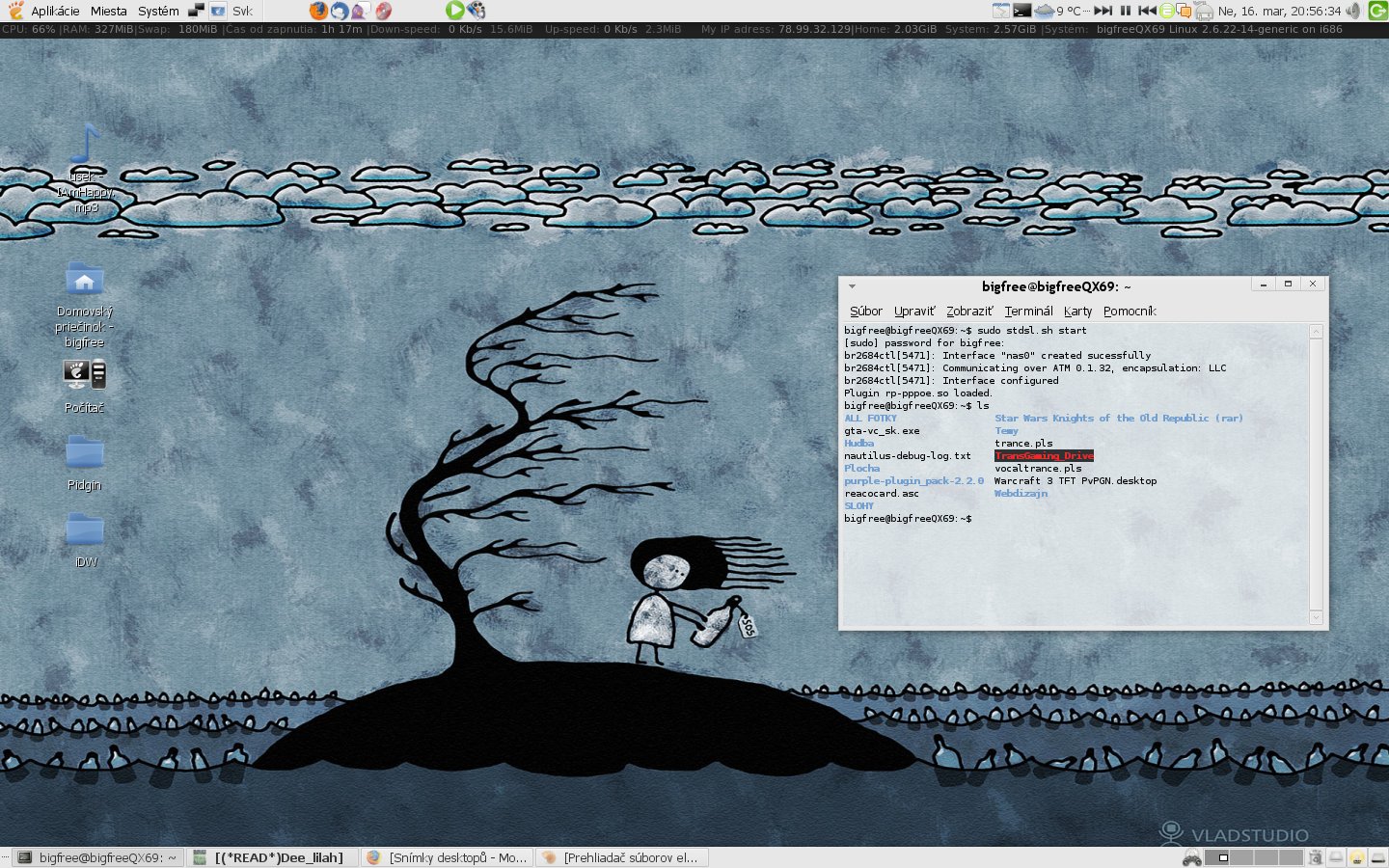Click the green logout button icon

pyautogui.click(x=1378, y=11)
